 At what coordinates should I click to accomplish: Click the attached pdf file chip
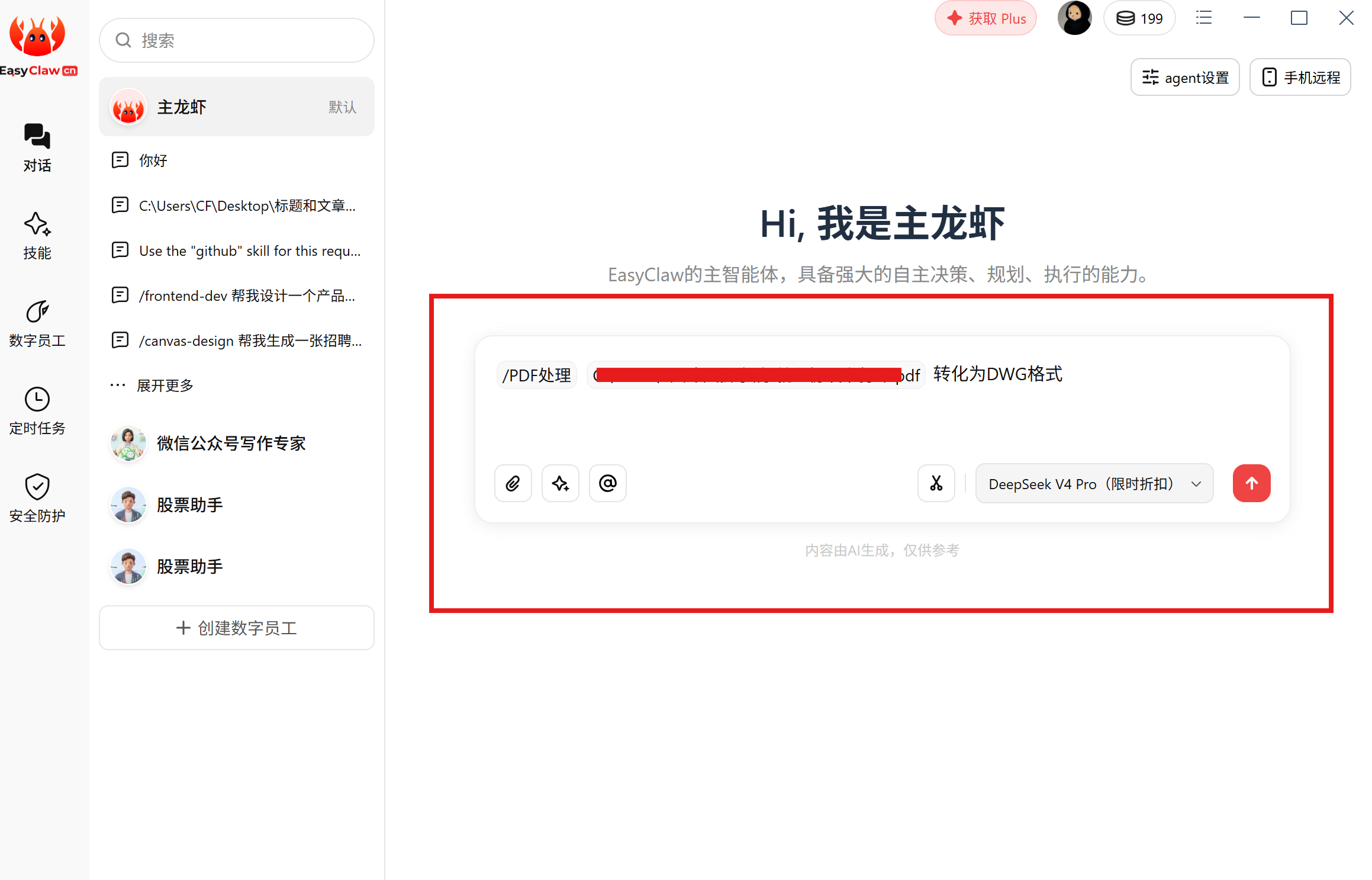756,375
